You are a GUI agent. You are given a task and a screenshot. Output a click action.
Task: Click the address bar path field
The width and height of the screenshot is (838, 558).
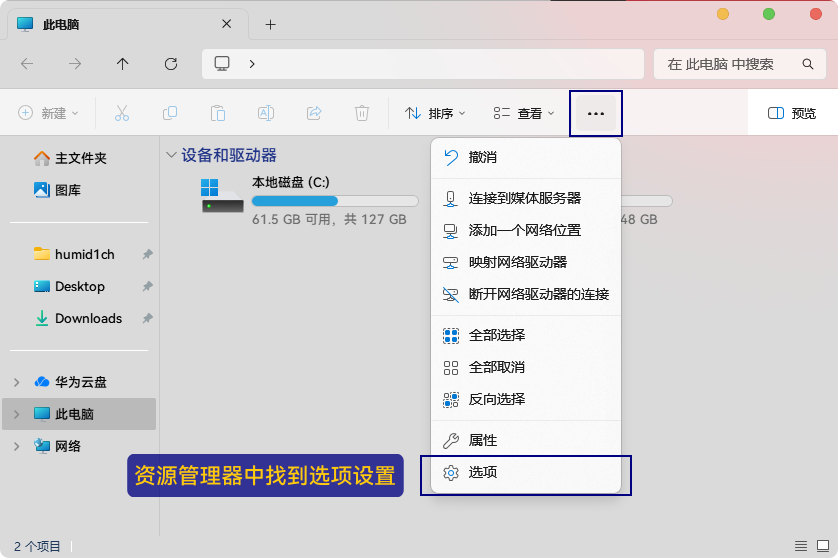point(423,64)
